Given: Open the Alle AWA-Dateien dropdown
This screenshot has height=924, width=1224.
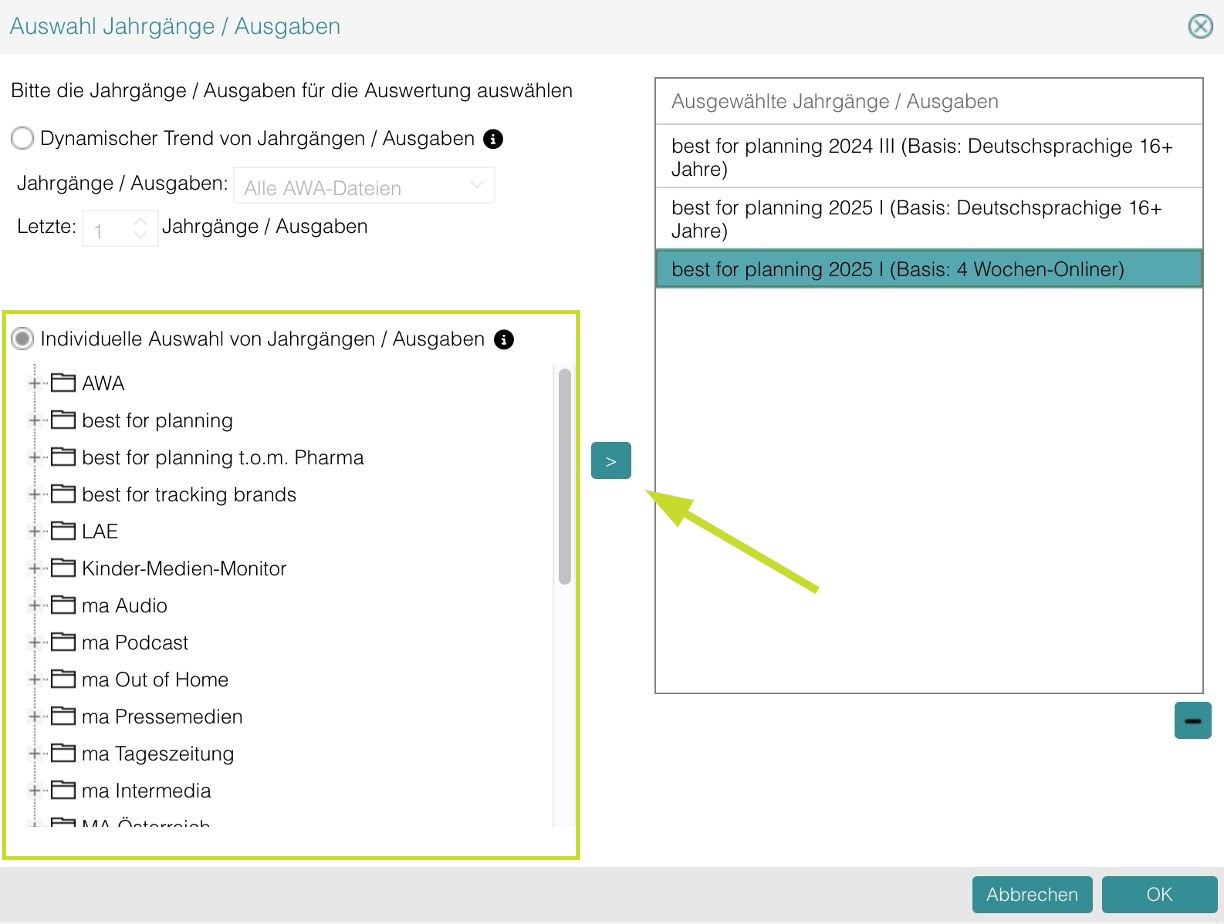Looking at the screenshot, I should tap(364, 187).
